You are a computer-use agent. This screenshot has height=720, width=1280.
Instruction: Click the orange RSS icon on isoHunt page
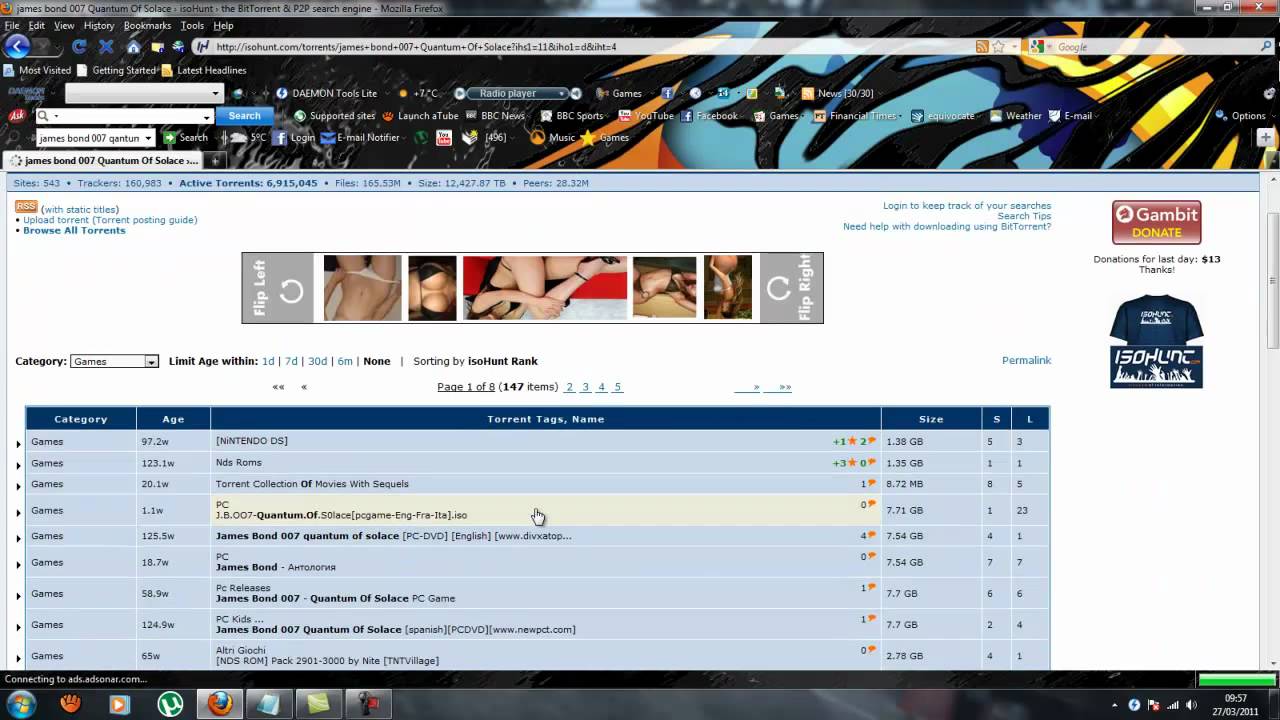point(26,206)
